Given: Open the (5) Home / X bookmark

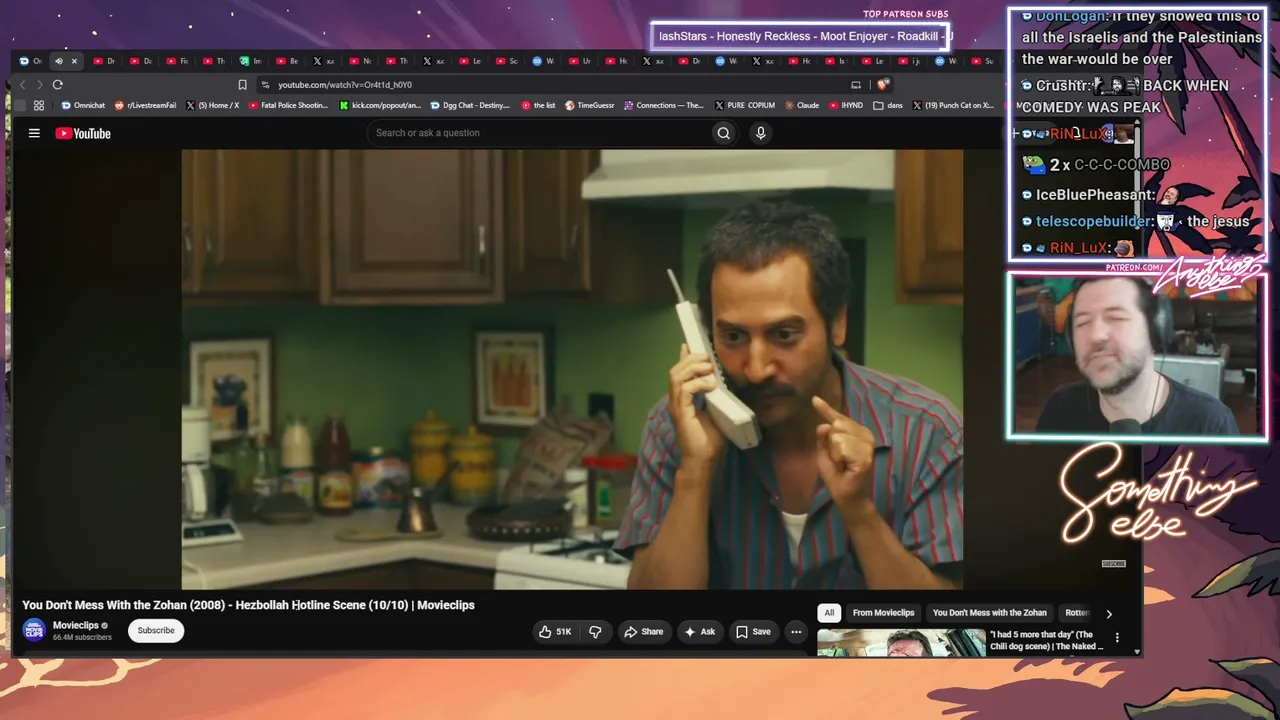Looking at the screenshot, I should click(x=212, y=105).
